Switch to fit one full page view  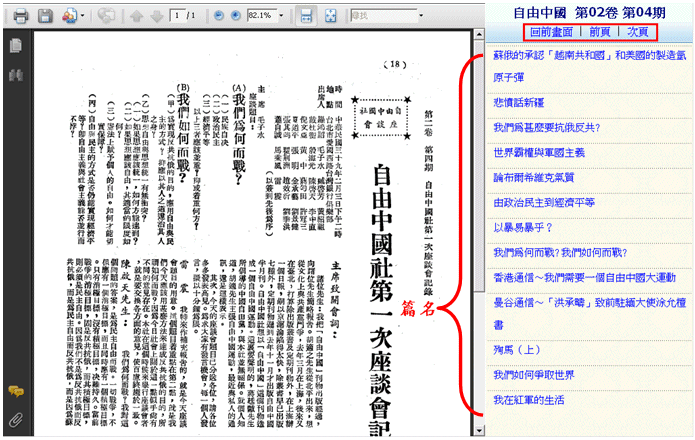(x=331, y=17)
